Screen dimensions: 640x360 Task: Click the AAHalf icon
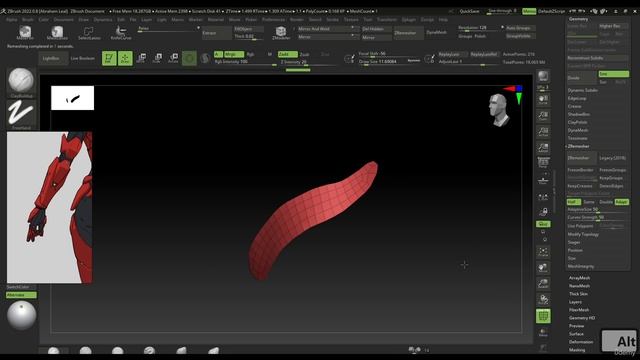[543, 148]
